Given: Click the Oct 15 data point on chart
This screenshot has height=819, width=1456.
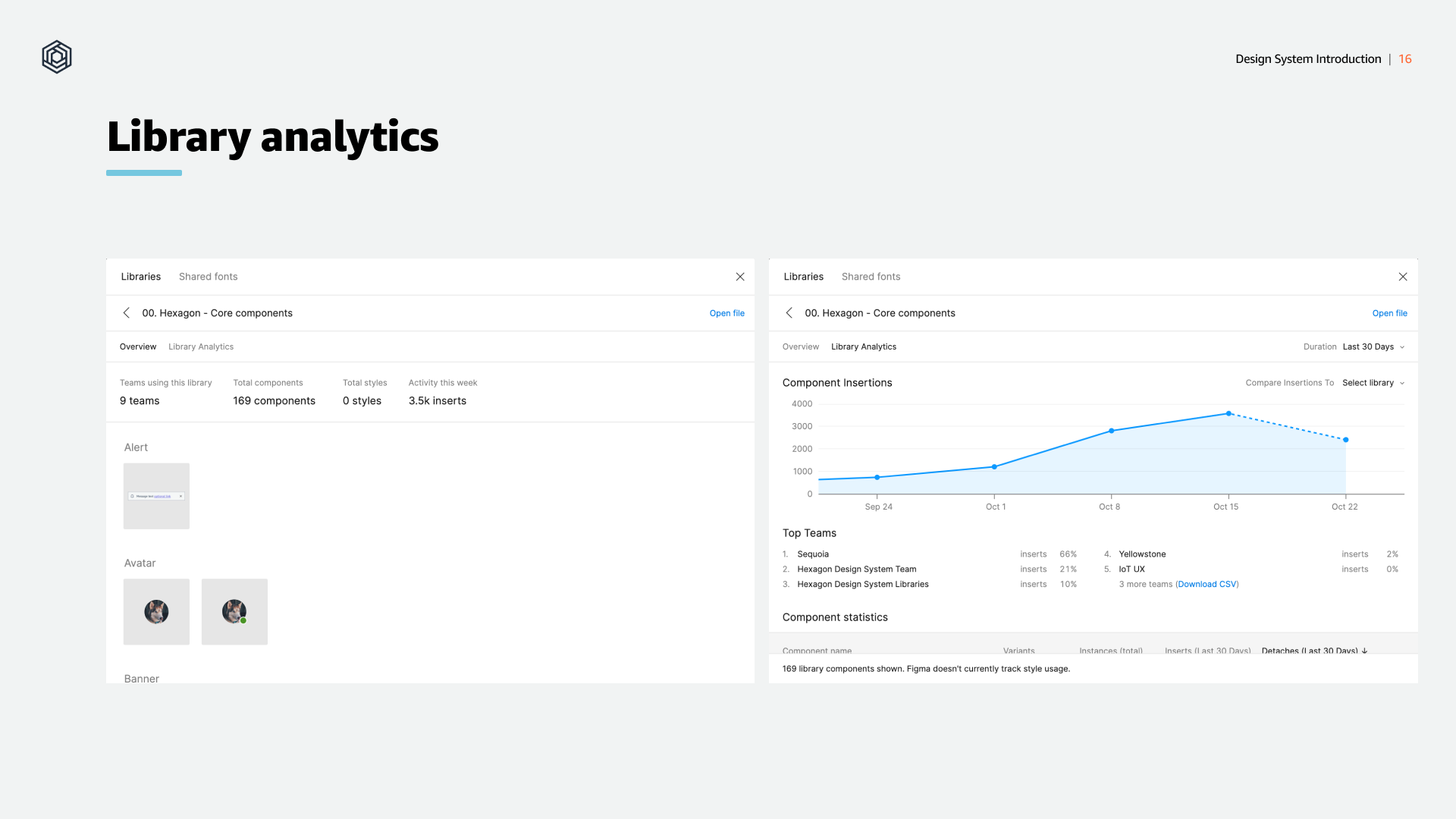Looking at the screenshot, I should (x=1228, y=413).
